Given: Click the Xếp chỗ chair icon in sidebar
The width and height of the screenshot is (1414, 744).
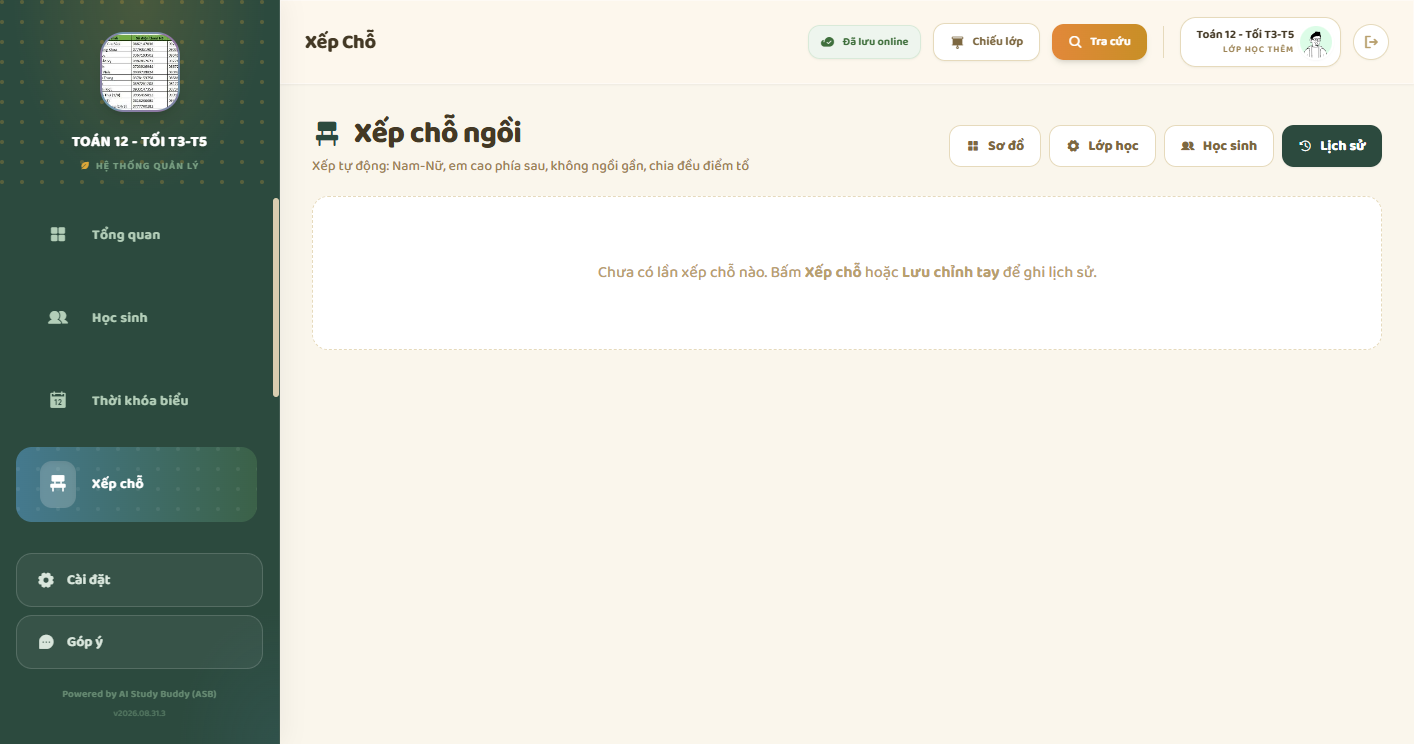Looking at the screenshot, I should (x=58, y=484).
